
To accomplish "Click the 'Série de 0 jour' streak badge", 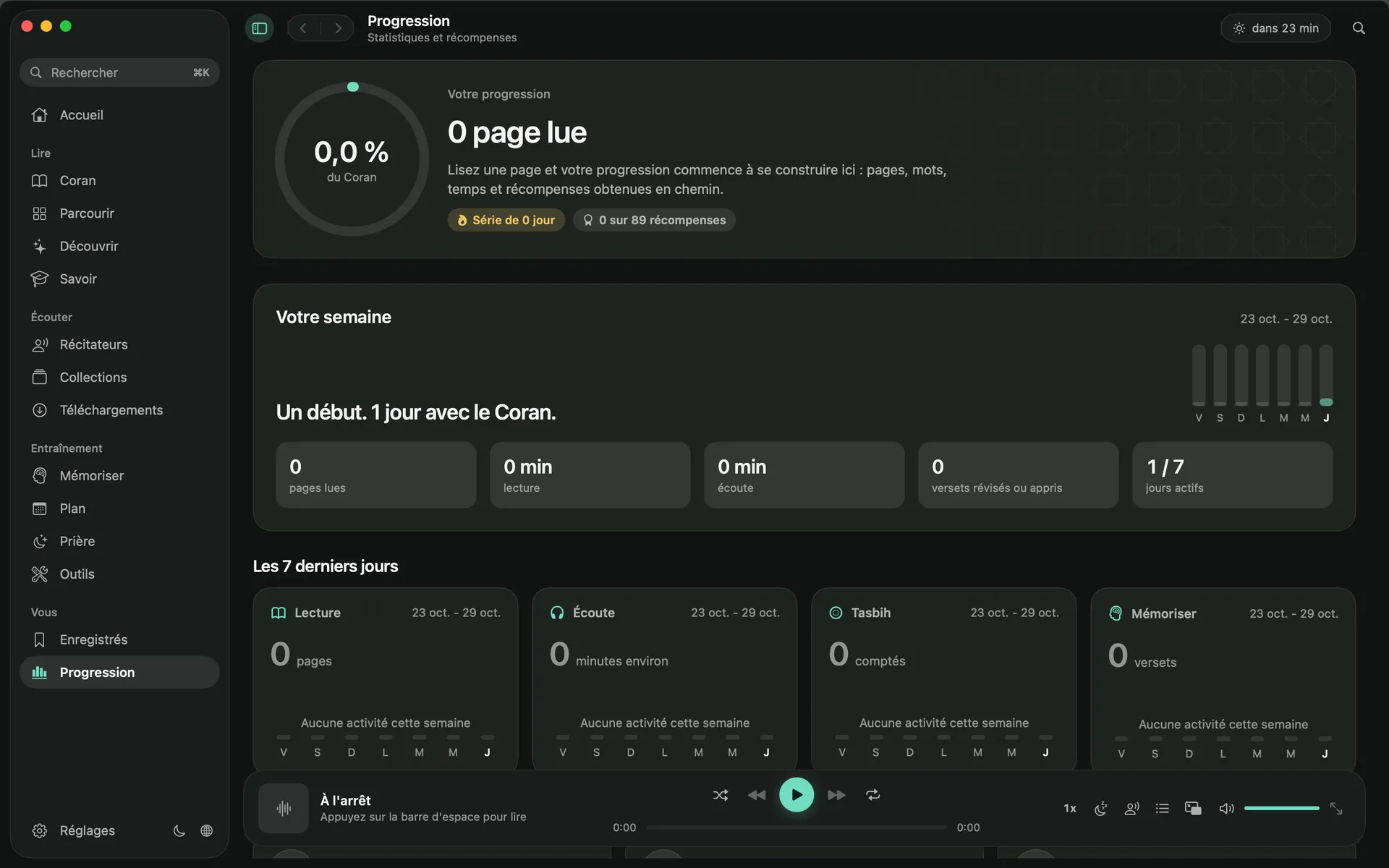I will click(x=506, y=220).
